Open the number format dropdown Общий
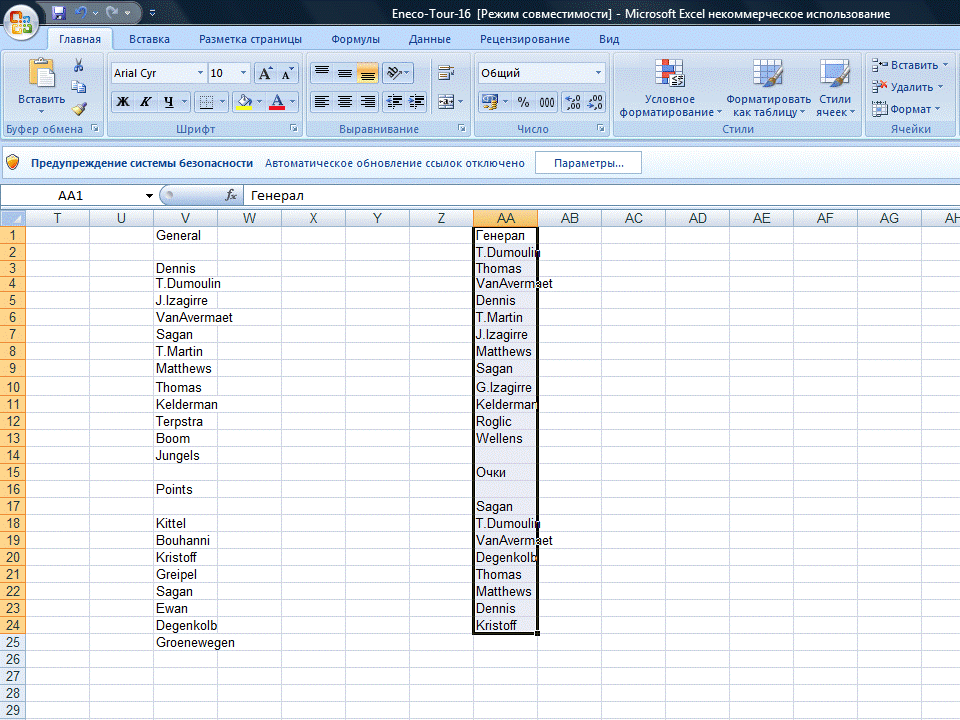This screenshot has width=960, height=720. point(598,73)
